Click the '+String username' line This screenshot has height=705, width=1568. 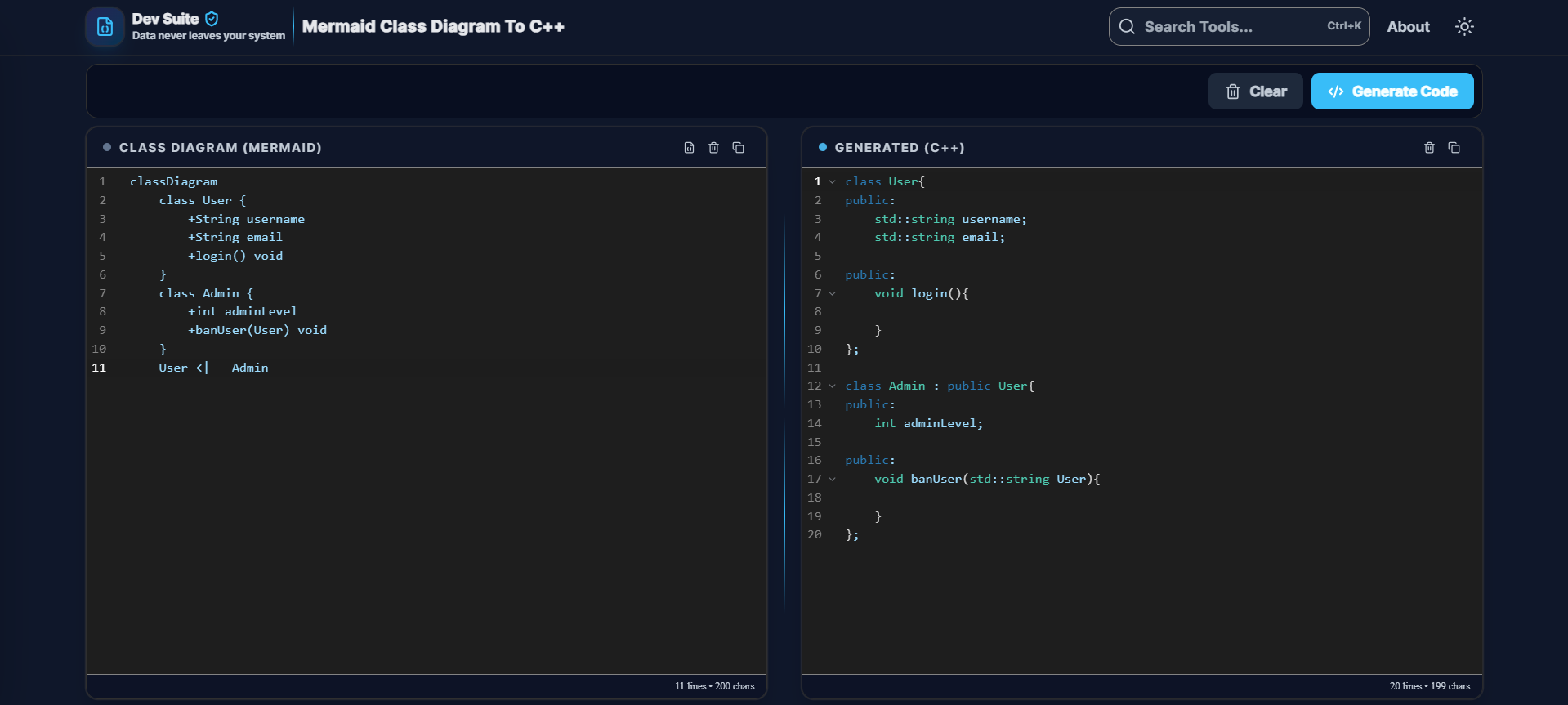246,219
